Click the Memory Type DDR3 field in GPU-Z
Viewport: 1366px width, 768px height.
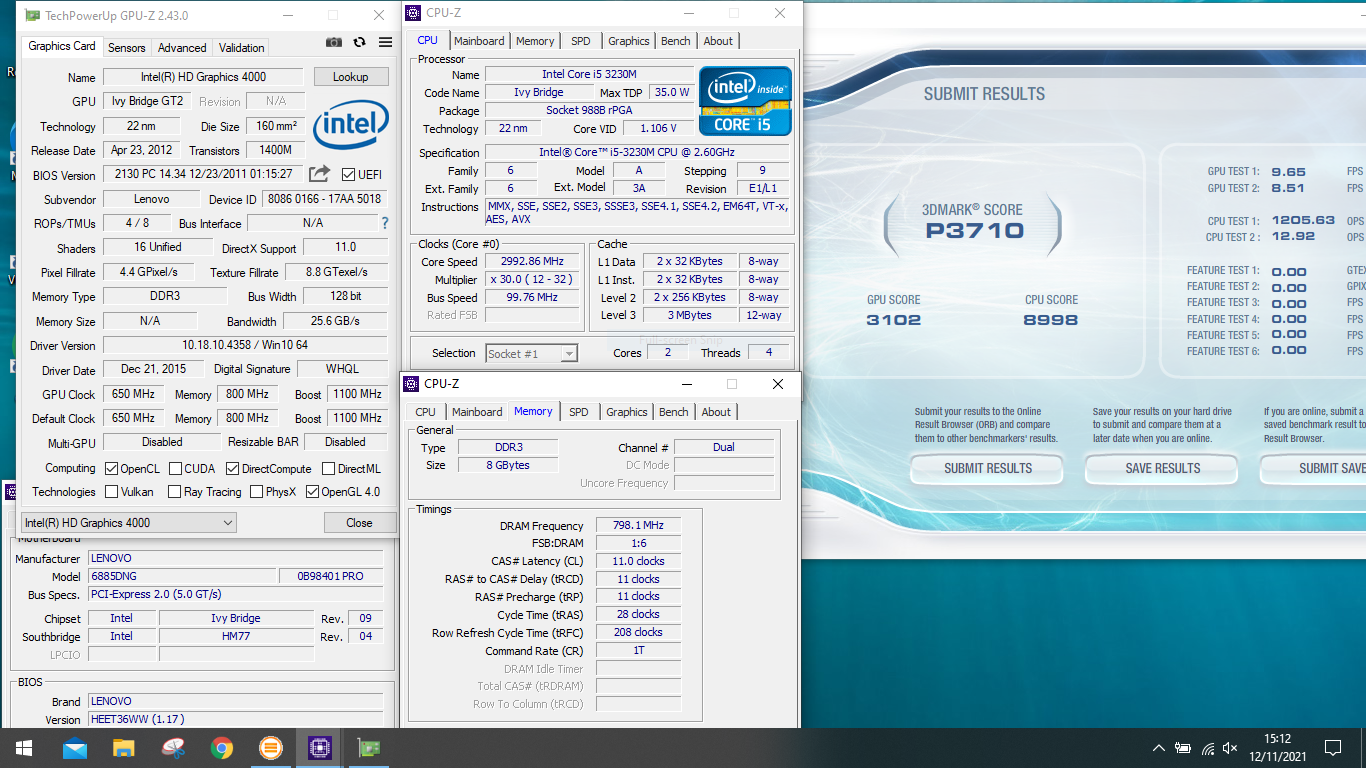click(x=165, y=297)
